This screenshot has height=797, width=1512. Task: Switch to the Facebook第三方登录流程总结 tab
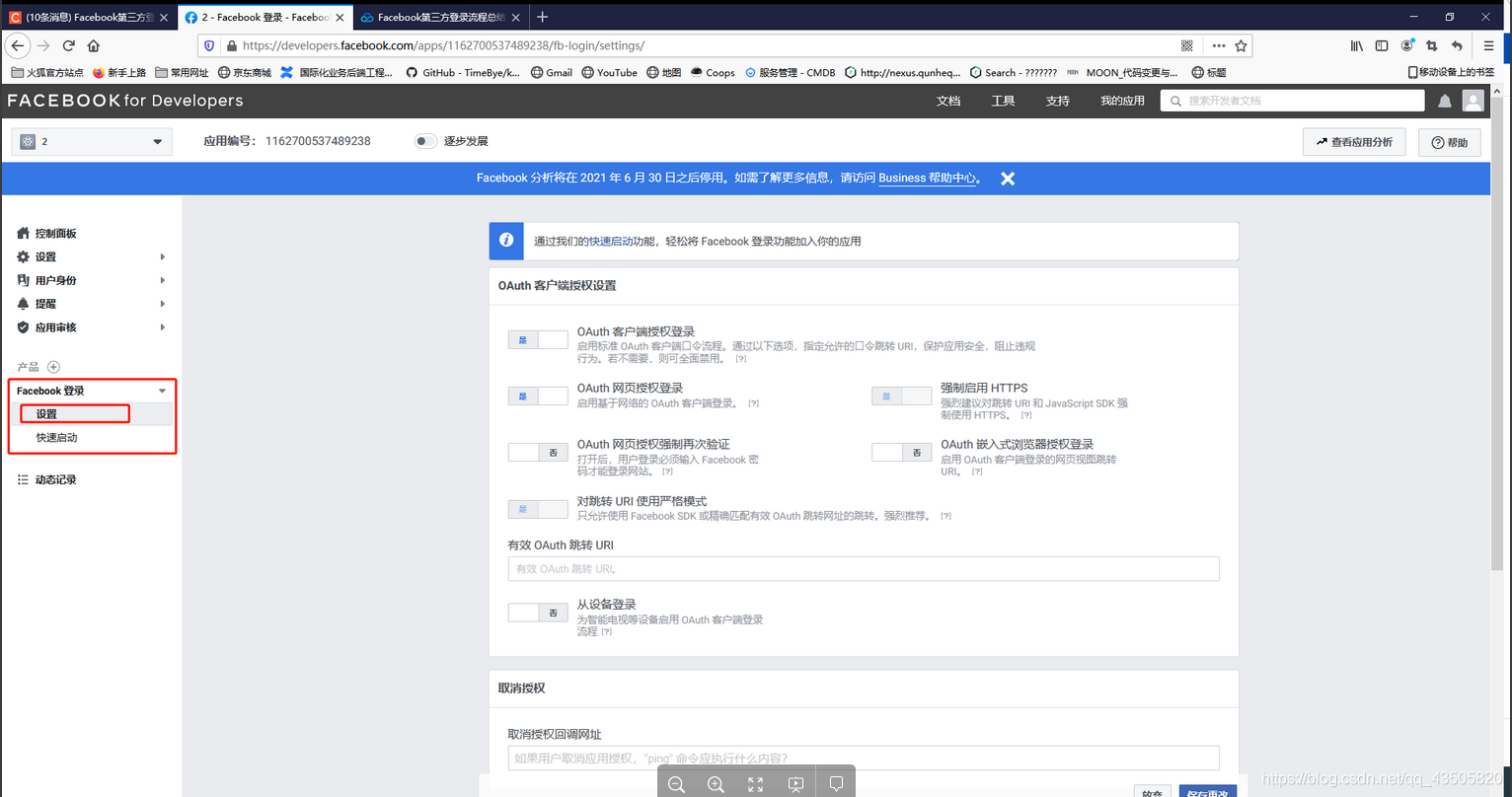tap(440, 17)
